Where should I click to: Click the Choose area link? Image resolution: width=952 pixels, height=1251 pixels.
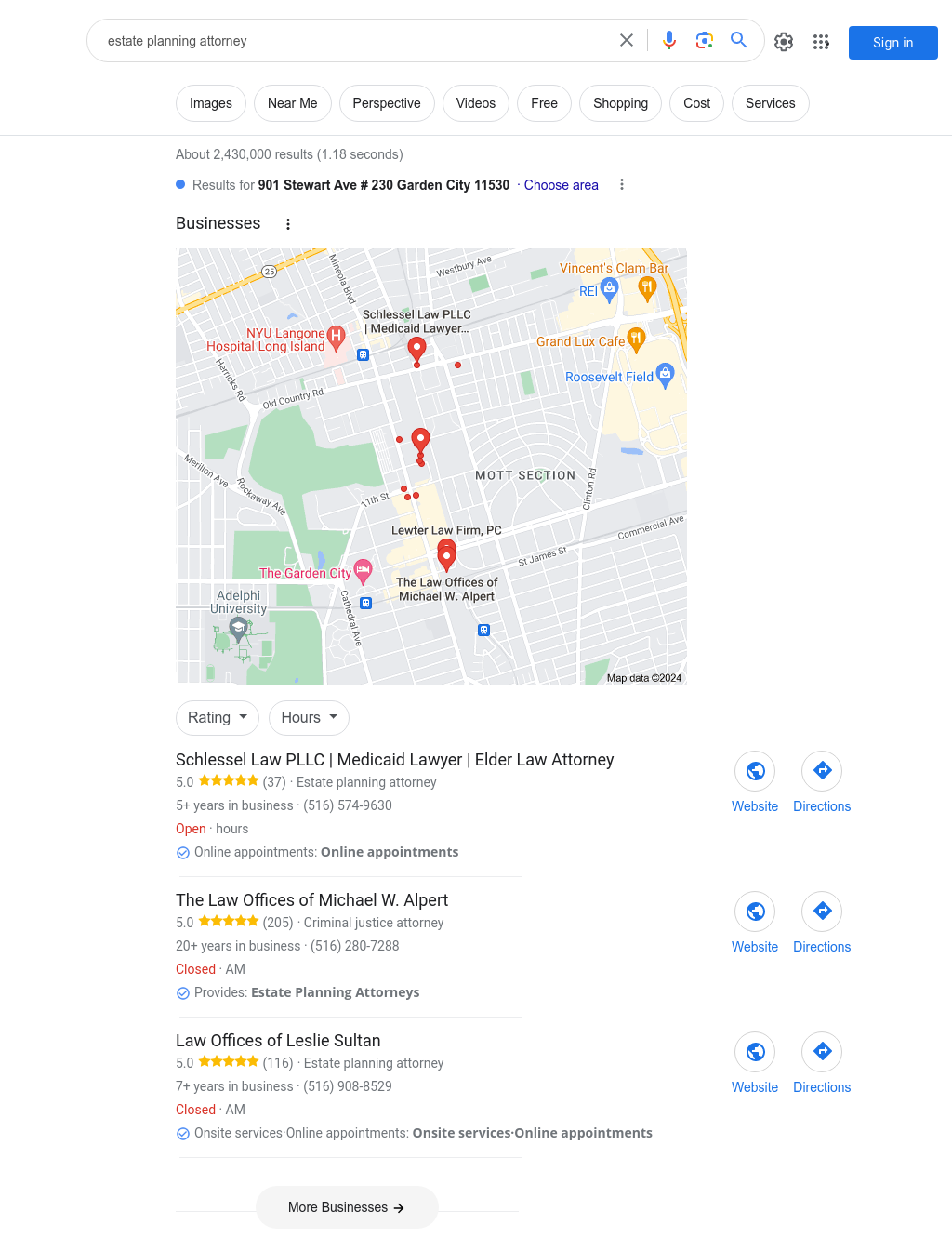562,185
